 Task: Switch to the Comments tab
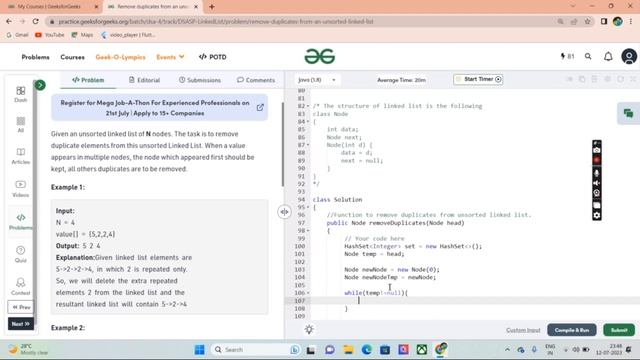(256, 80)
